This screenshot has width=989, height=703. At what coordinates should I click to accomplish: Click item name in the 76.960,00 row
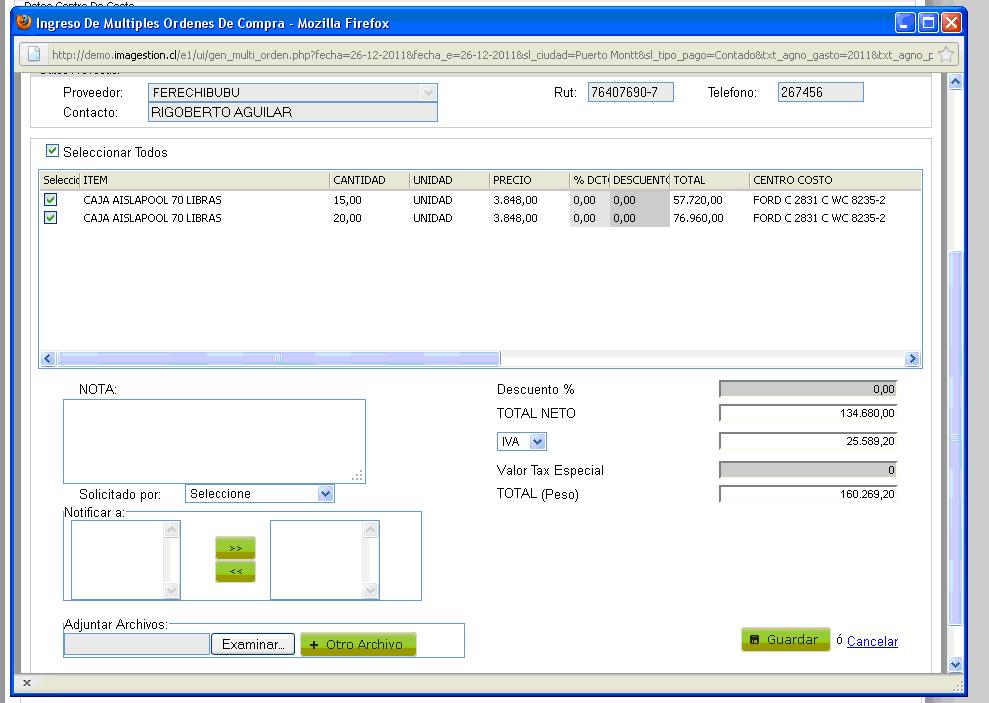click(152, 218)
